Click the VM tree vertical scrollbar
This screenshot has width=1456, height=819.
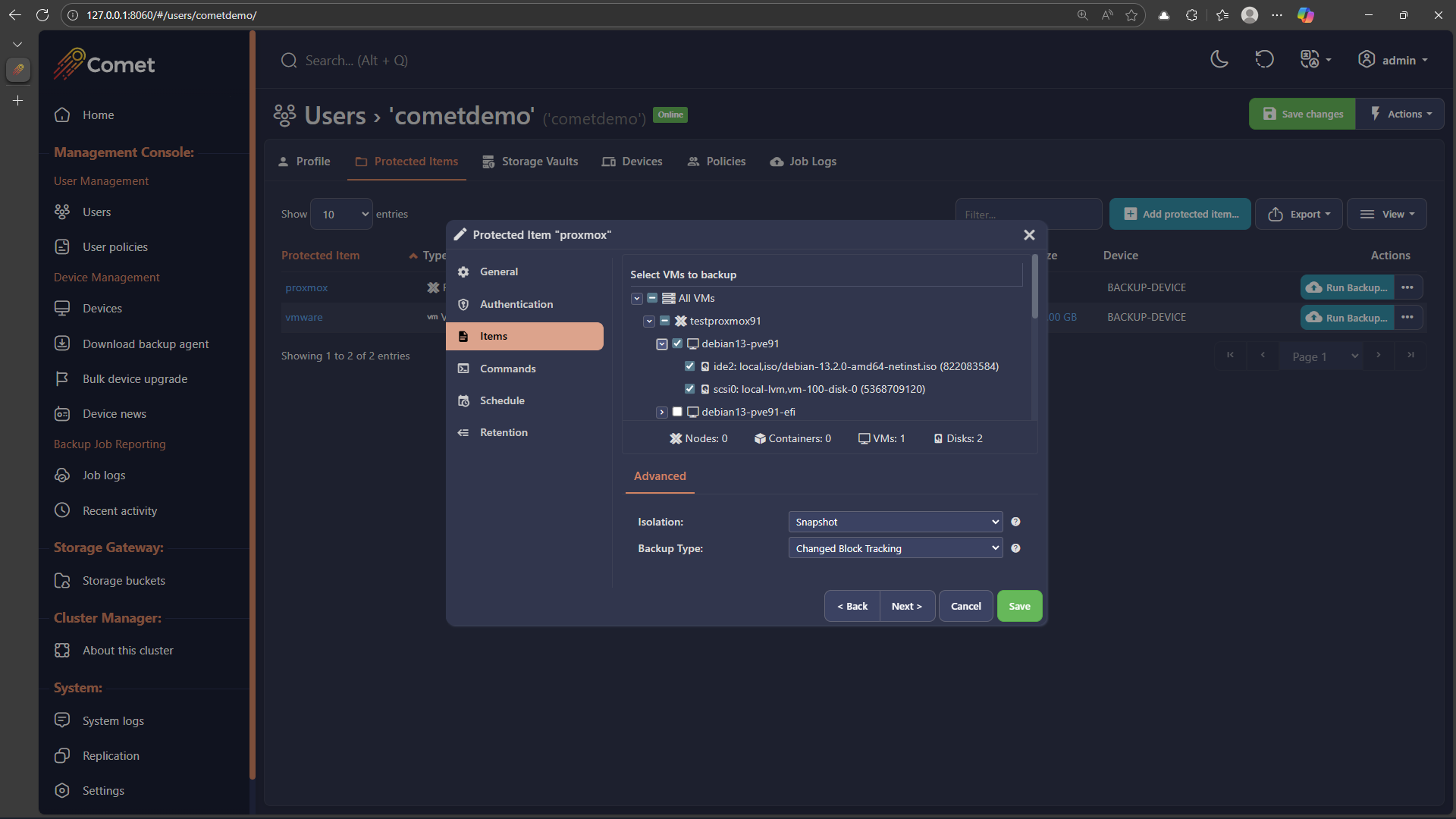point(1034,288)
